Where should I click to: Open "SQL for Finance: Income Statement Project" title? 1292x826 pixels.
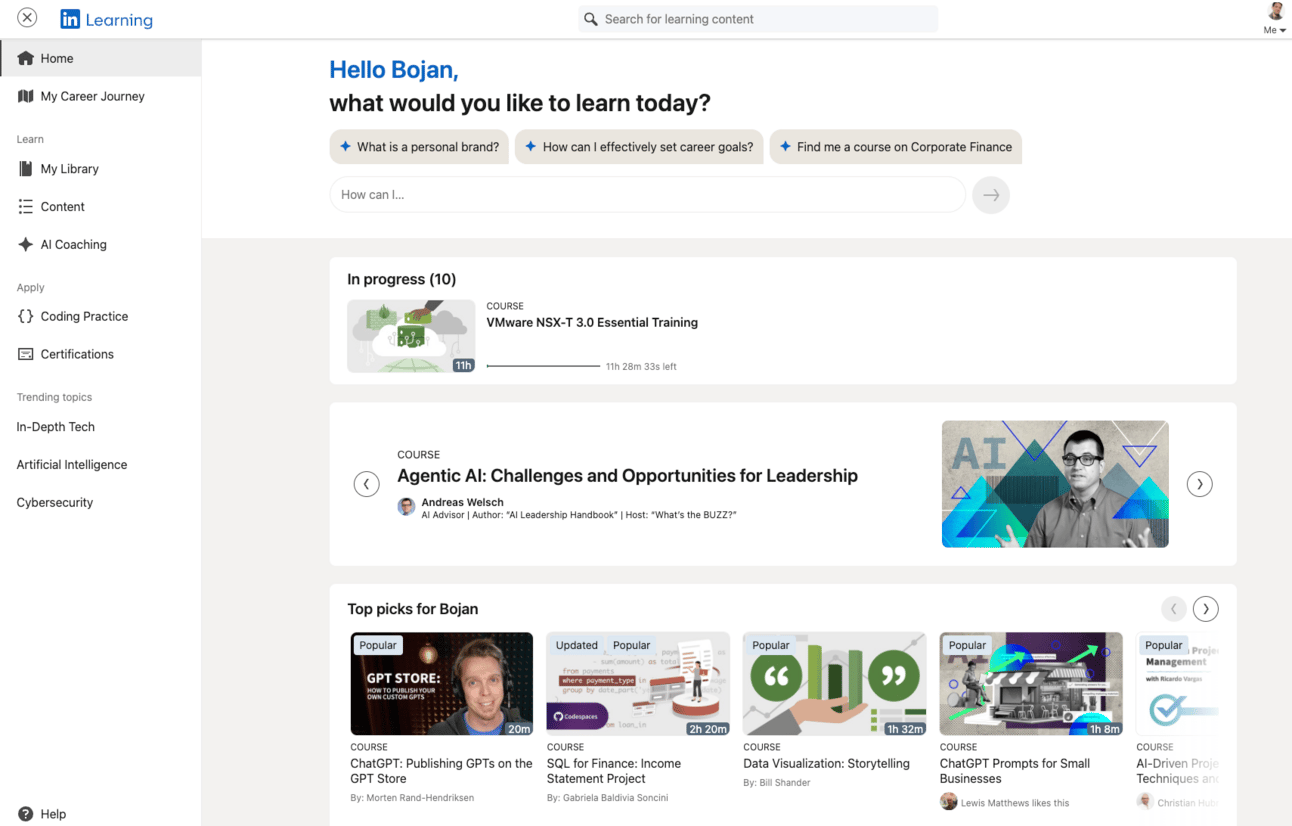(x=614, y=771)
